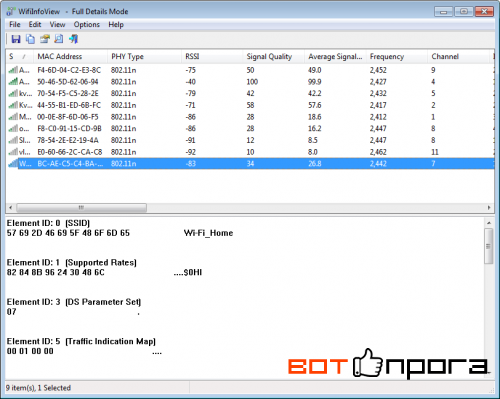The image size is (500, 399).
Task: Select MAC address 70-54-F5-C5-28-2E
Action: (68, 93)
